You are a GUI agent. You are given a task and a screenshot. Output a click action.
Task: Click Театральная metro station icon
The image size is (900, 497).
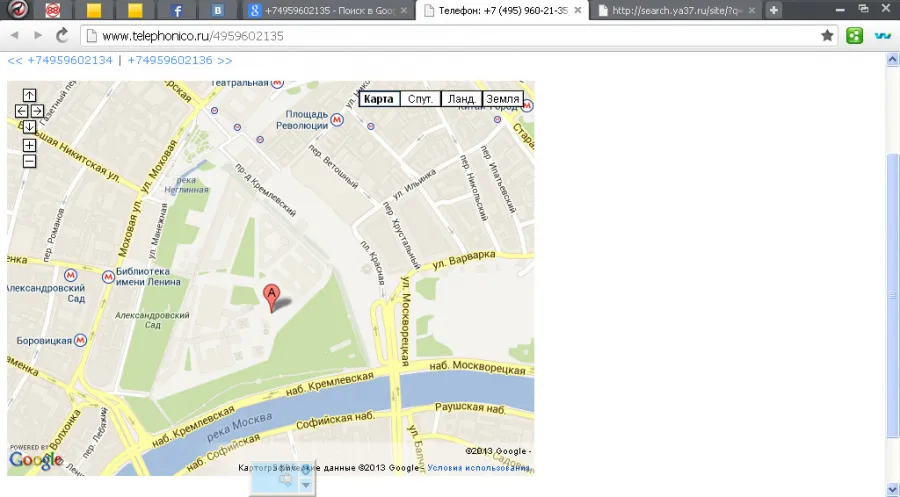(x=277, y=84)
